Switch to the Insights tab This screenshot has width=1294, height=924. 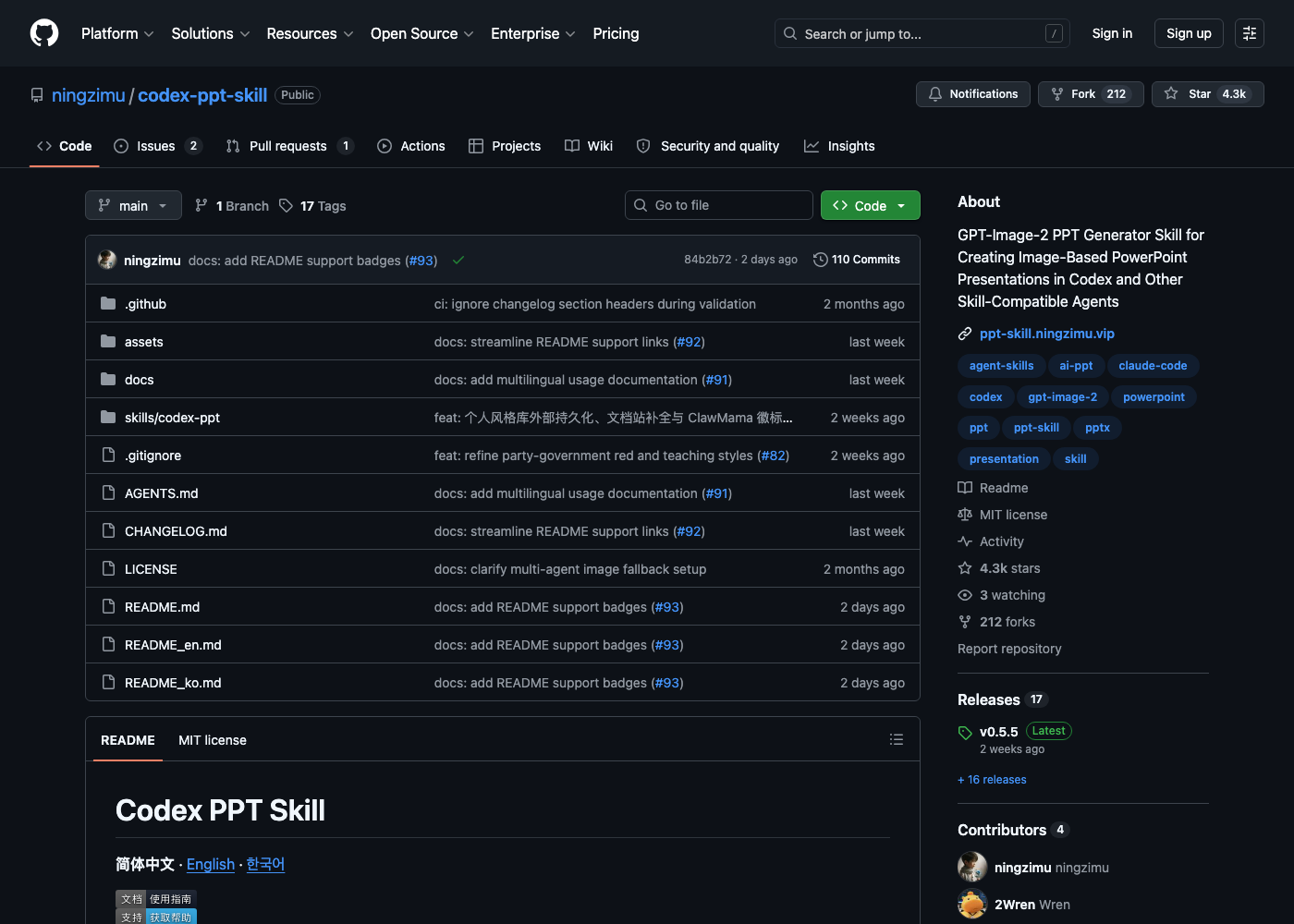pyautogui.click(x=839, y=146)
